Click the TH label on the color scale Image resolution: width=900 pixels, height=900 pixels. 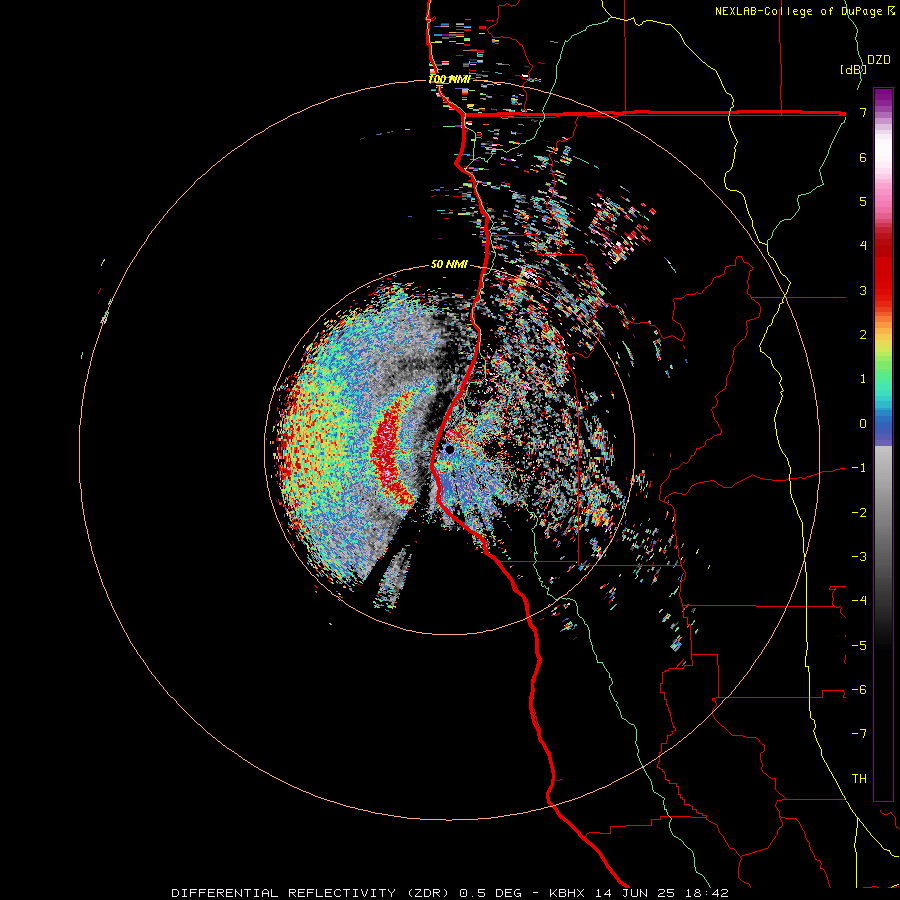pyautogui.click(x=859, y=778)
